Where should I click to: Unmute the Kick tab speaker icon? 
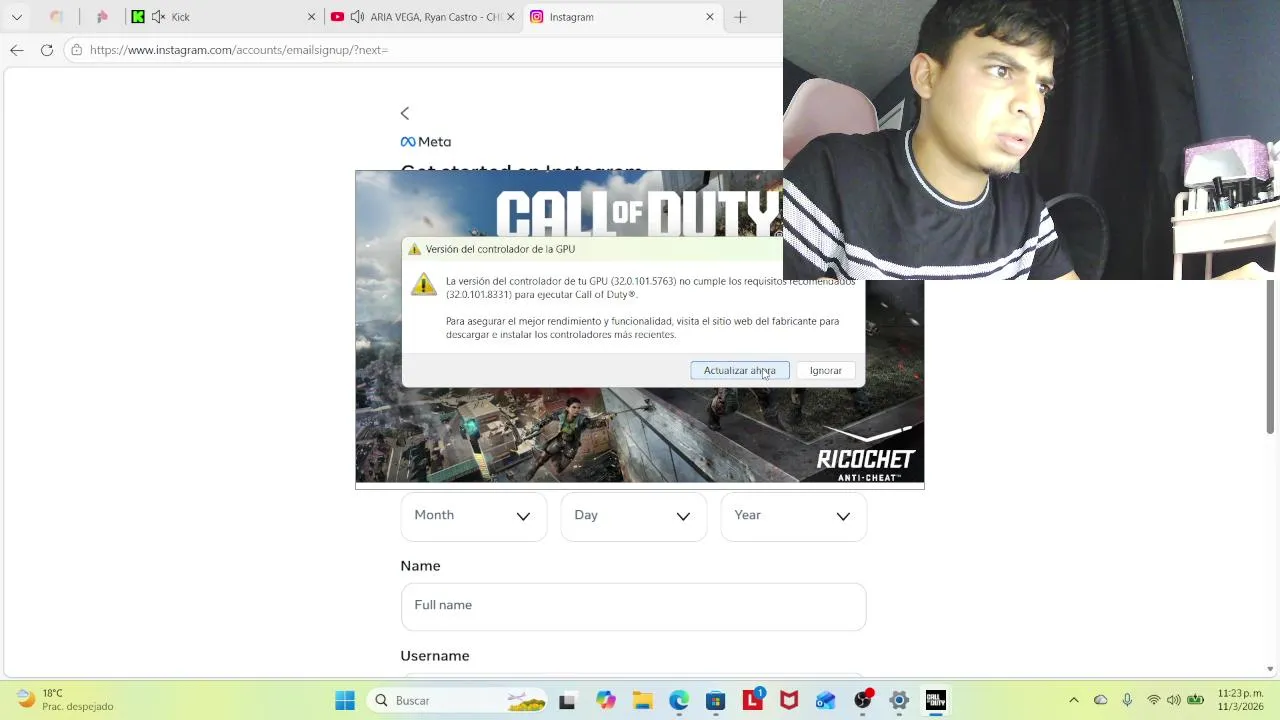(158, 17)
